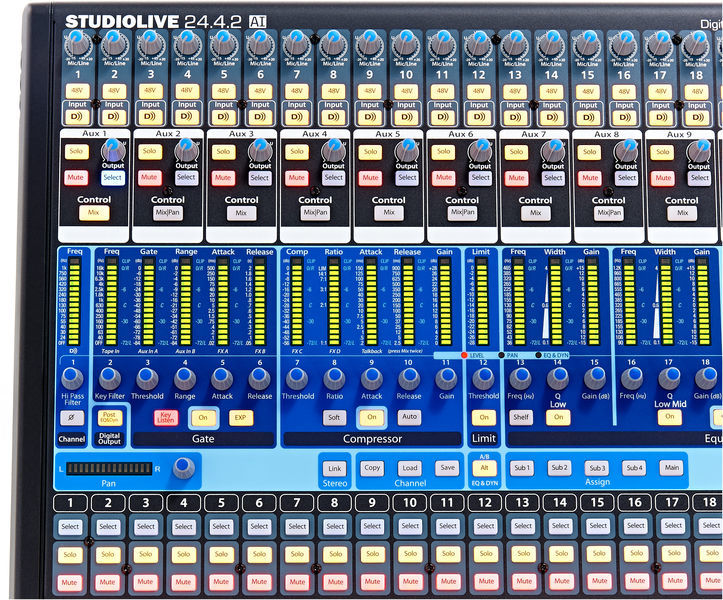Click the gate Threshold encoder 3
This screenshot has height=600, width=723.
(x=147, y=378)
